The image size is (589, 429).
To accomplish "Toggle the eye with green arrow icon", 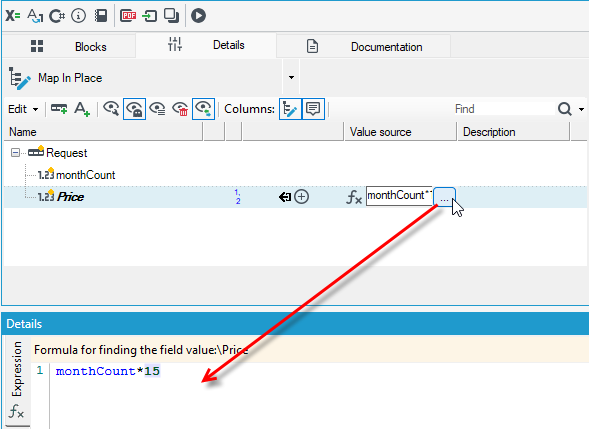I will coord(203,109).
